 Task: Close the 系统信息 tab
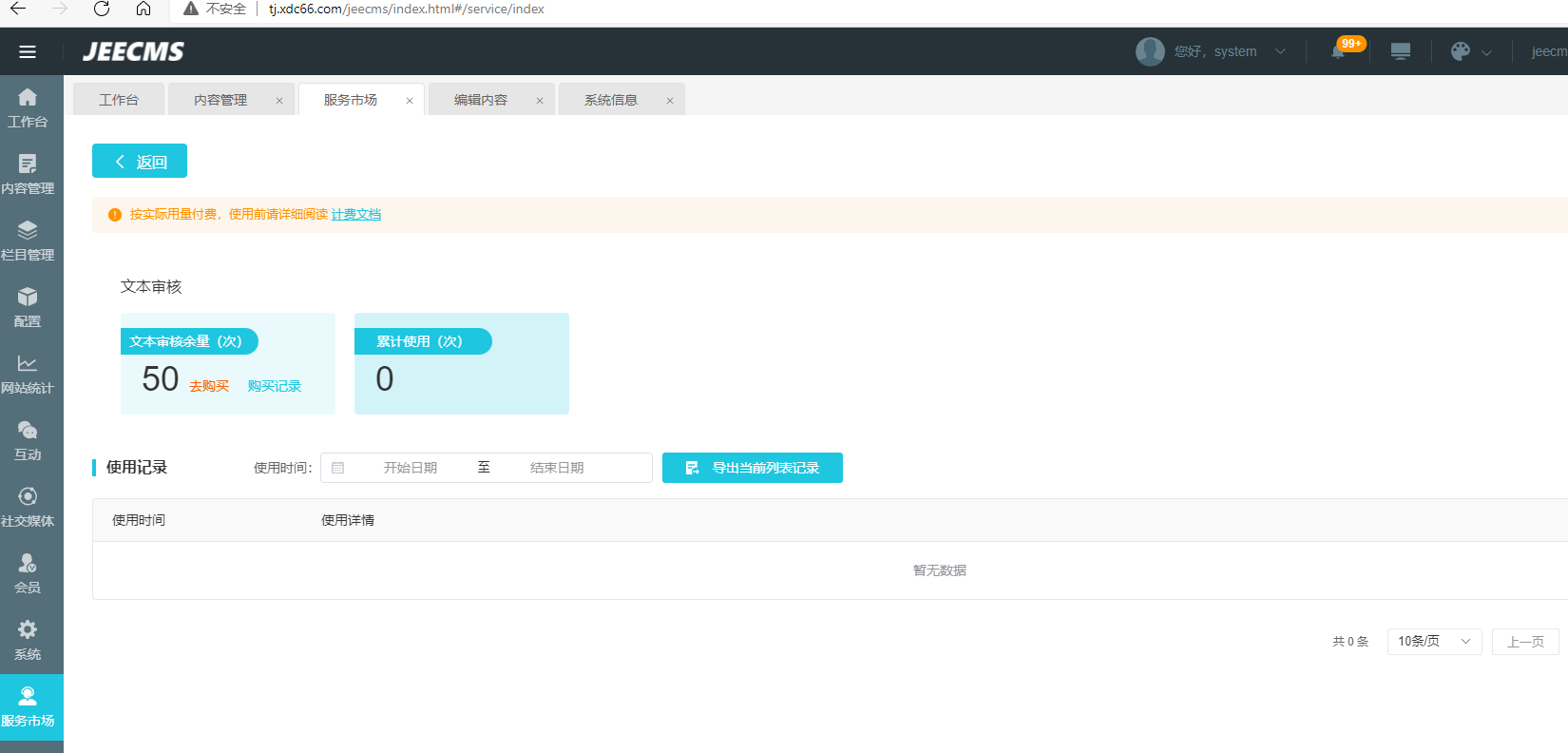670,101
